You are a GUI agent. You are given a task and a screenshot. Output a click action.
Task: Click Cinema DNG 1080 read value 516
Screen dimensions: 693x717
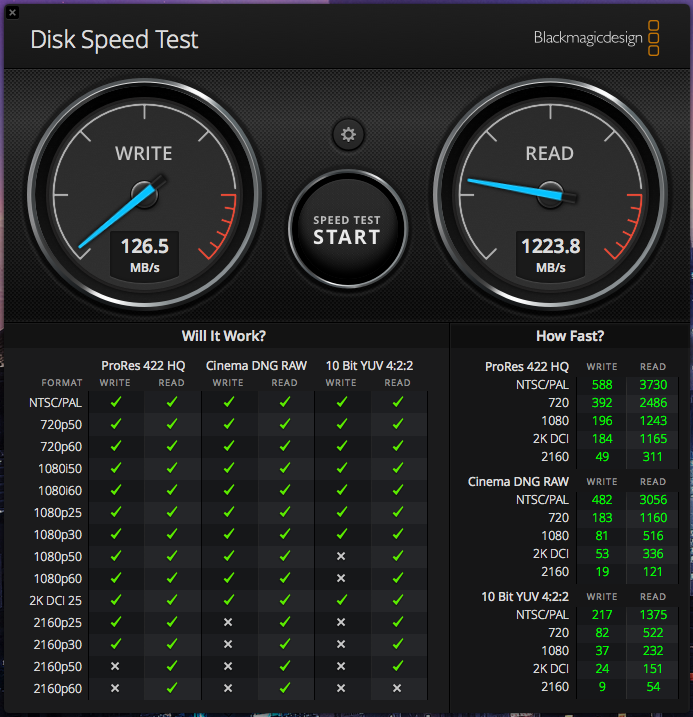653,536
